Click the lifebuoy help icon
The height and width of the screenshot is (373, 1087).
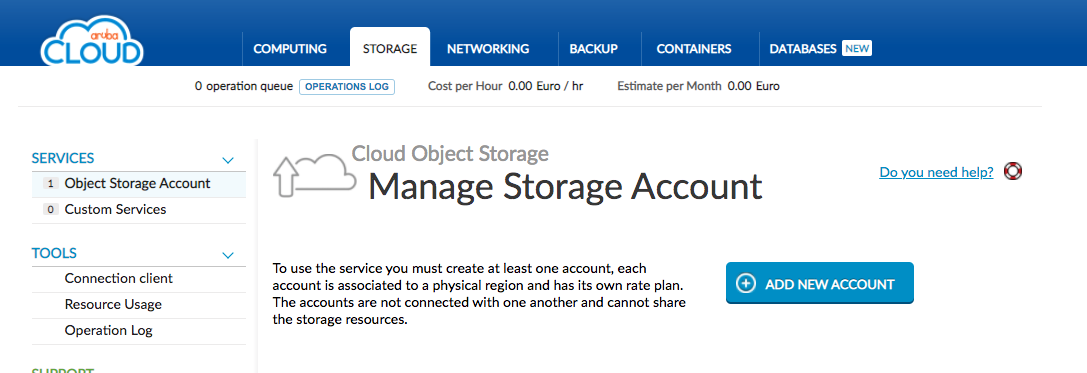1013,171
